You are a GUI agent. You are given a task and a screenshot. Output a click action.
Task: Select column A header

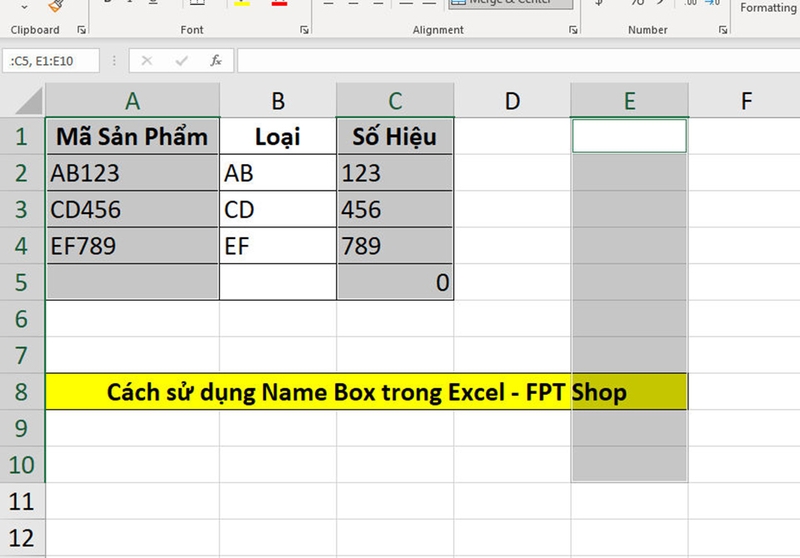(x=133, y=100)
